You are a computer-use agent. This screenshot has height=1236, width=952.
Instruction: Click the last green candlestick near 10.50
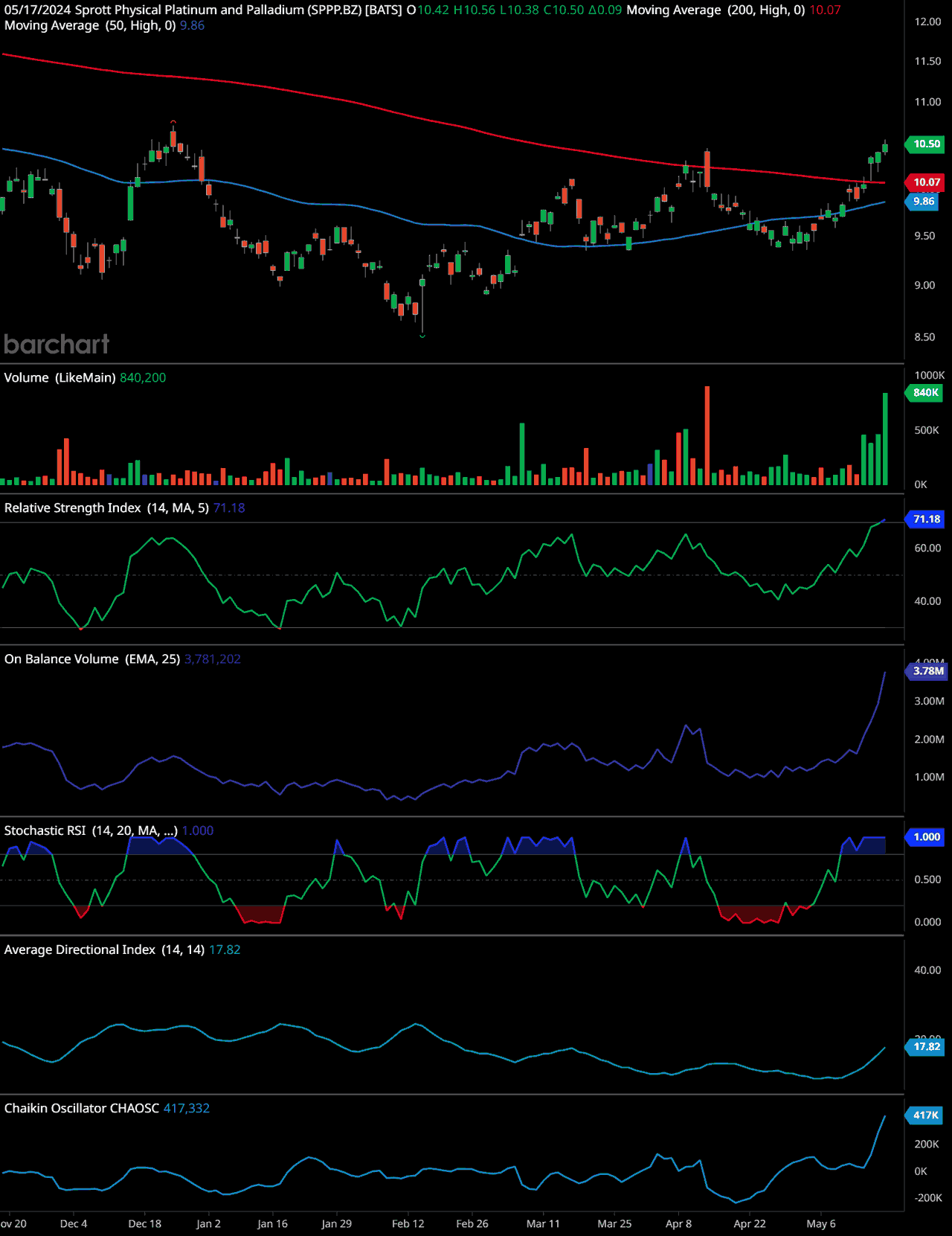(885, 147)
